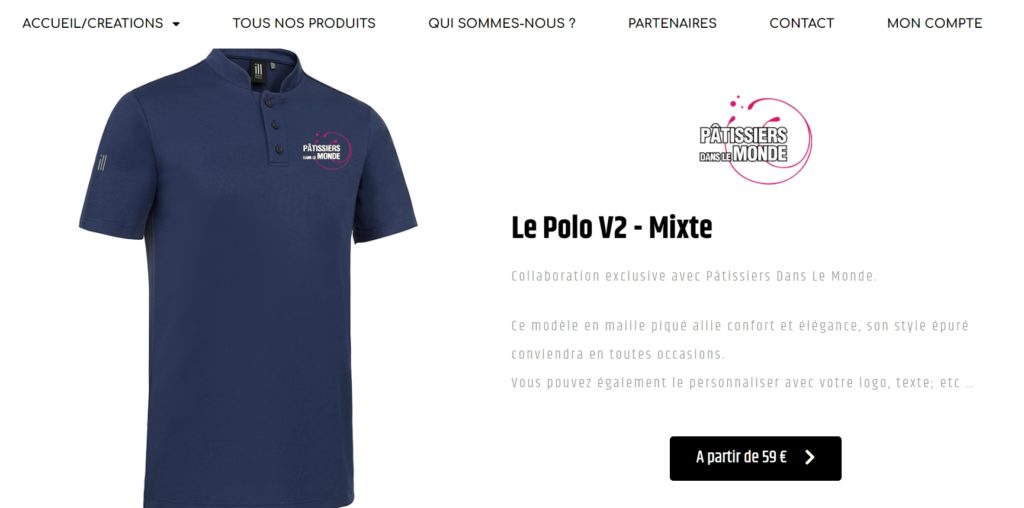Viewport: 1024px width, 508px height.
Task: Navigate to PARTENAIRES
Action: tap(672, 24)
